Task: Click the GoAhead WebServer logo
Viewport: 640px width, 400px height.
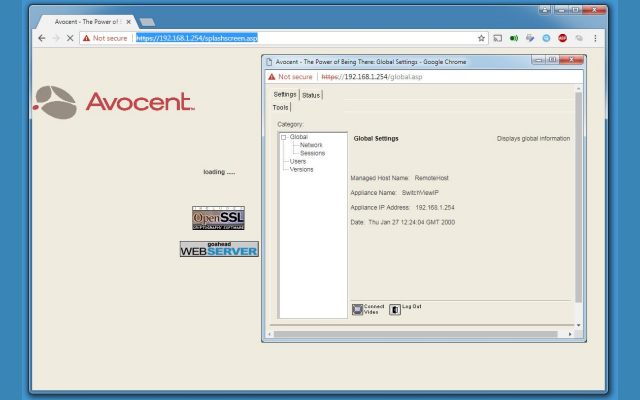Action: pyautogui.click(x=219, y=249)
